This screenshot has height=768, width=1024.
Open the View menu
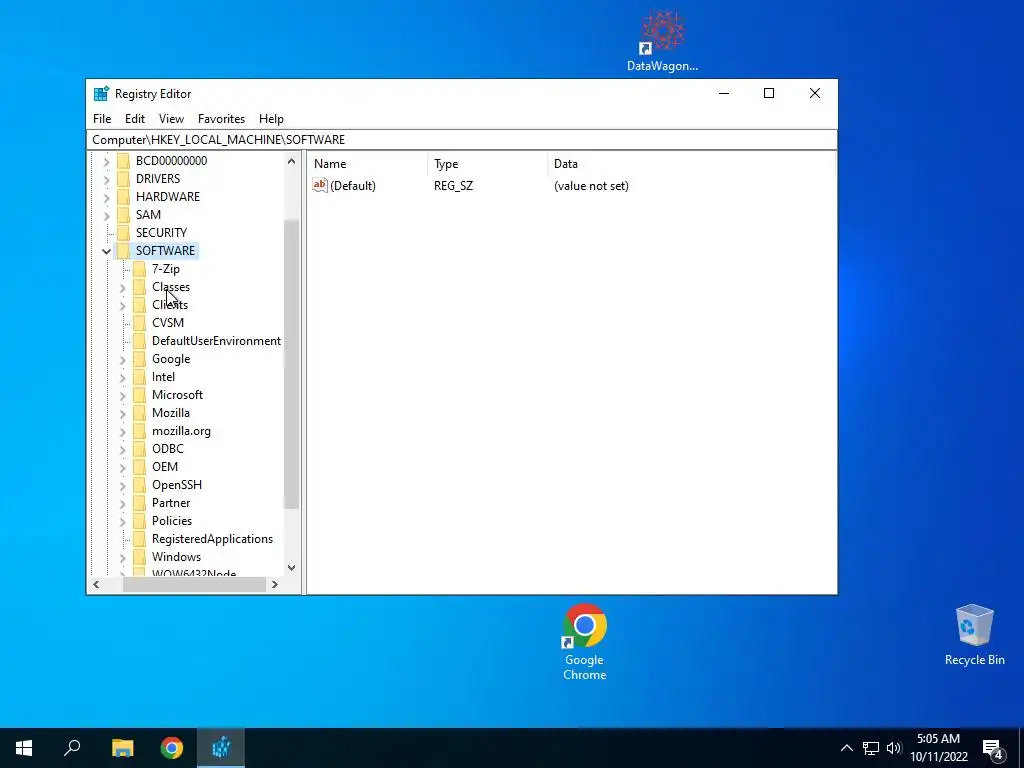click(x=171, y=119)
